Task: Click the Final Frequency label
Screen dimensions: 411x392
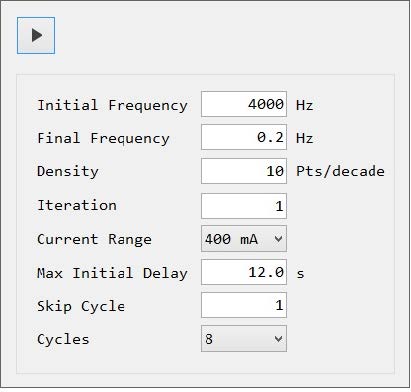Action: (x=103, y=139)
